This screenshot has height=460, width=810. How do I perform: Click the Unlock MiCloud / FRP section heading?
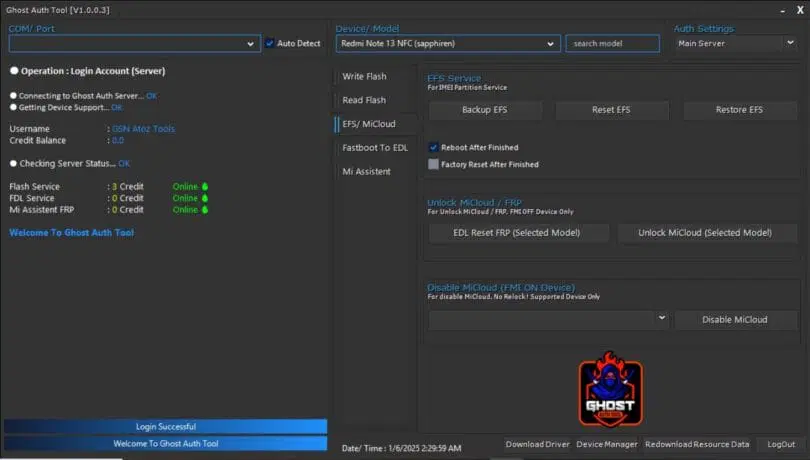pyautogui.click(x=475, y=203)
